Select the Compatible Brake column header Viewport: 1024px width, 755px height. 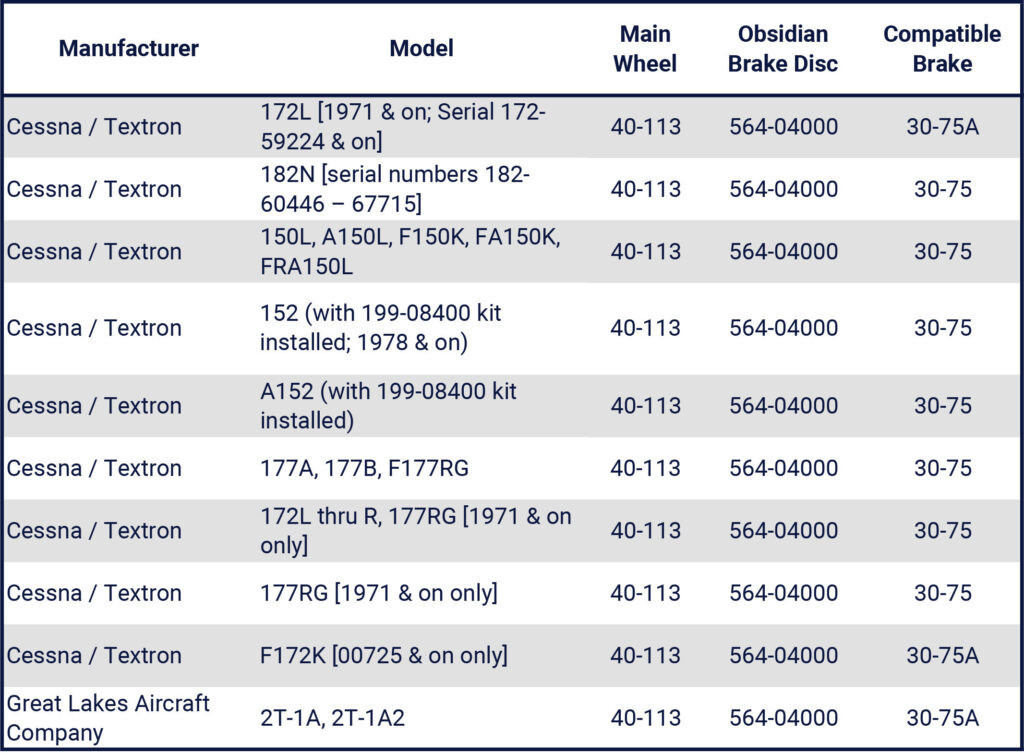coord(942,48)
